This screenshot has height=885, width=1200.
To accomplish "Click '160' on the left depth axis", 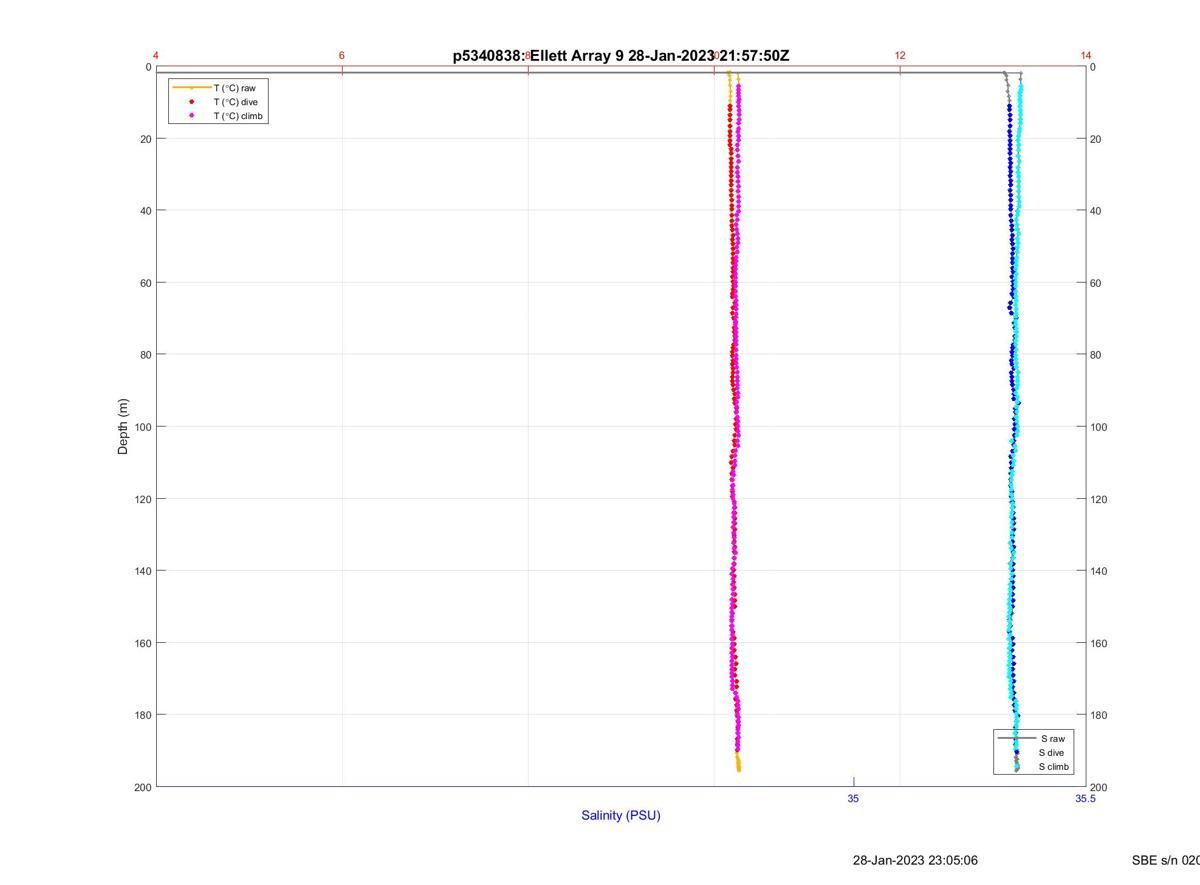I will click(x=143, y=643).
